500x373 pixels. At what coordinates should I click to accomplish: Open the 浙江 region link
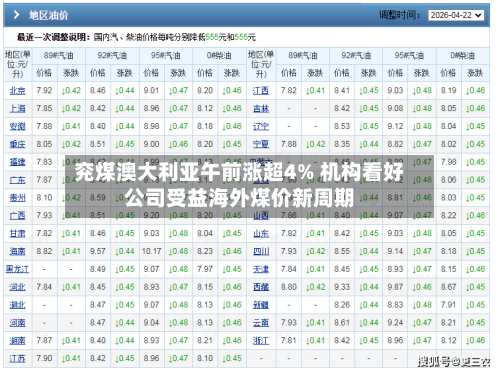261,341
